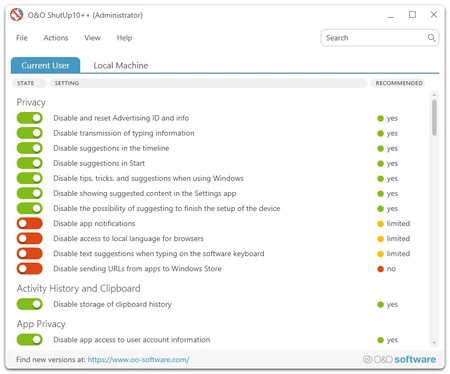Open the oo-software.com link

coord(138,360)
